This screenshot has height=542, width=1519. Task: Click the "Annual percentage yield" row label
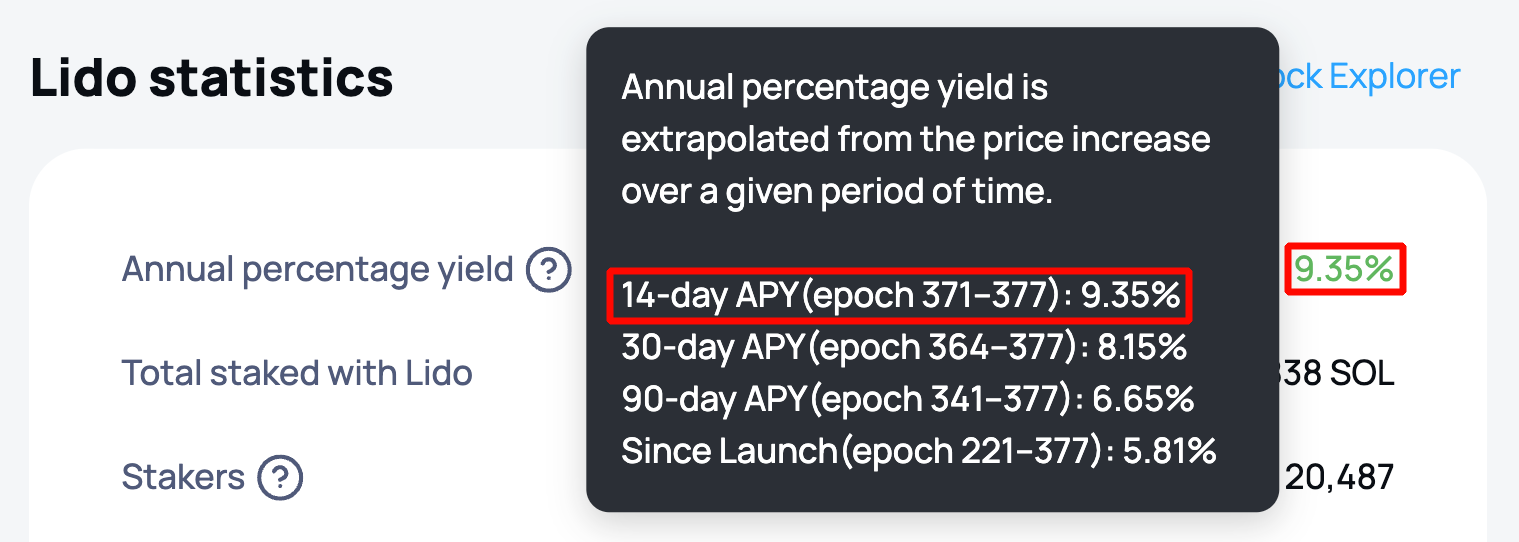pos(317,270)
